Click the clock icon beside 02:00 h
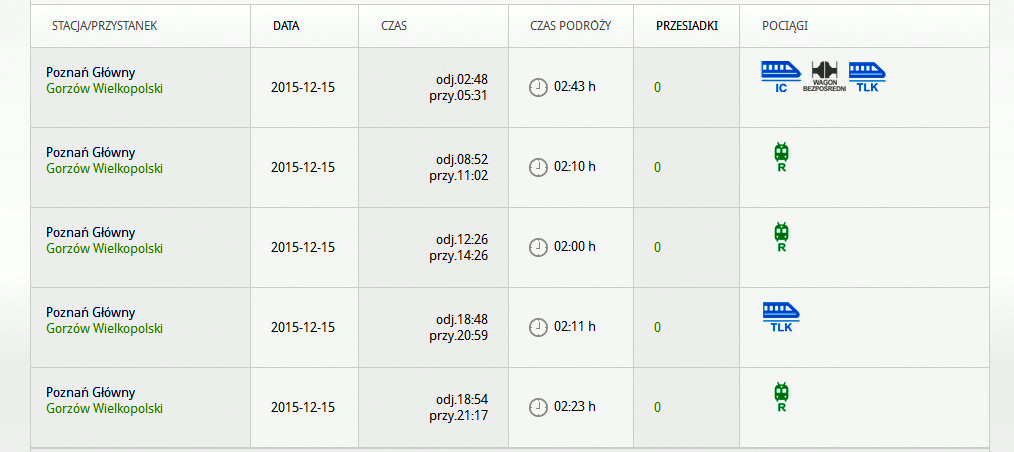This screenshot has width=1014, height=452. tap(538, 247)
